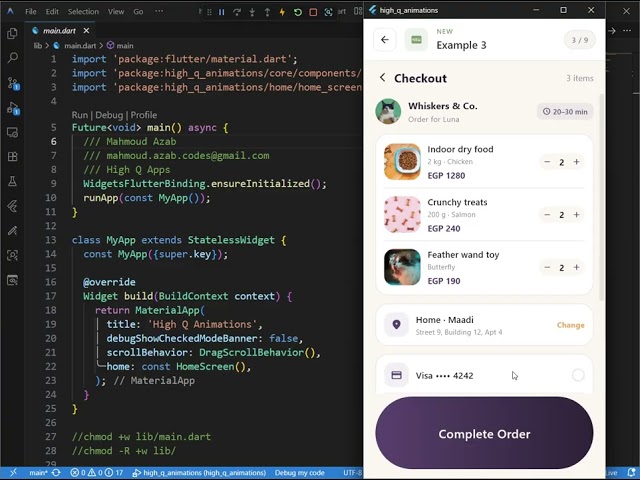Open the widget inspector debug toolbar icon

tap(328, 12)
